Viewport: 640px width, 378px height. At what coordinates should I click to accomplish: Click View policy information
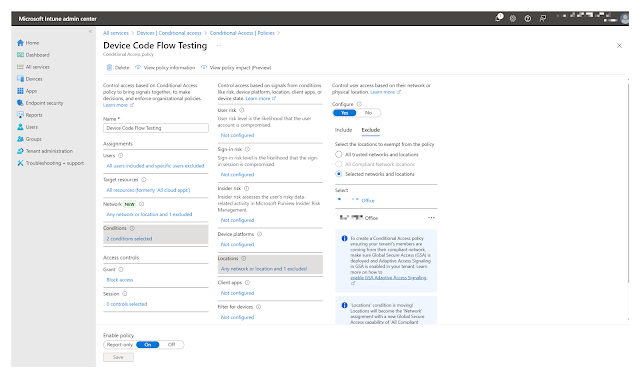point(165,67)
